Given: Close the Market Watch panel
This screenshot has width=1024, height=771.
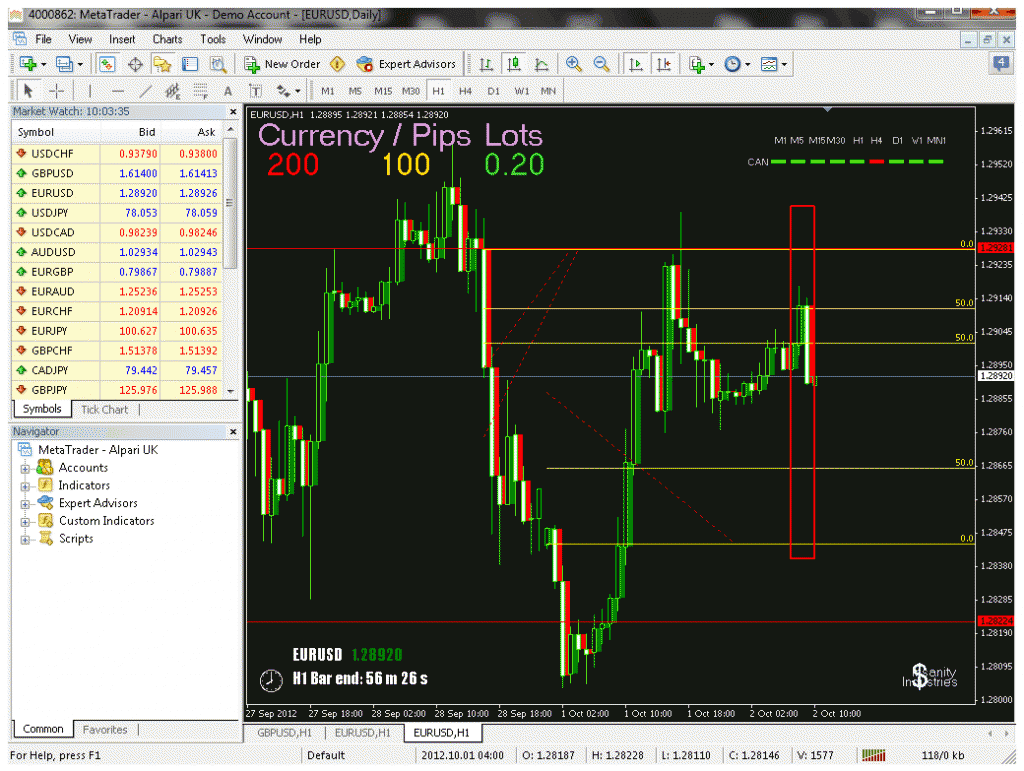Looking at the screenshot, I should (x=233, y=112).
